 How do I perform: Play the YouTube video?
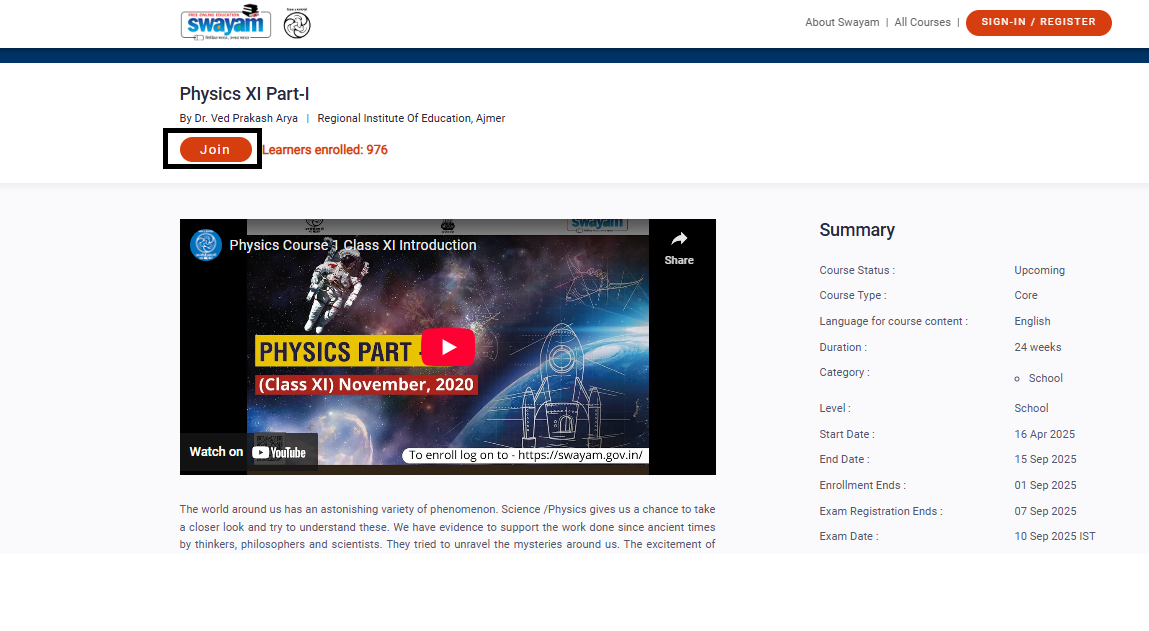pyautogui.click(x=448, y=347)
